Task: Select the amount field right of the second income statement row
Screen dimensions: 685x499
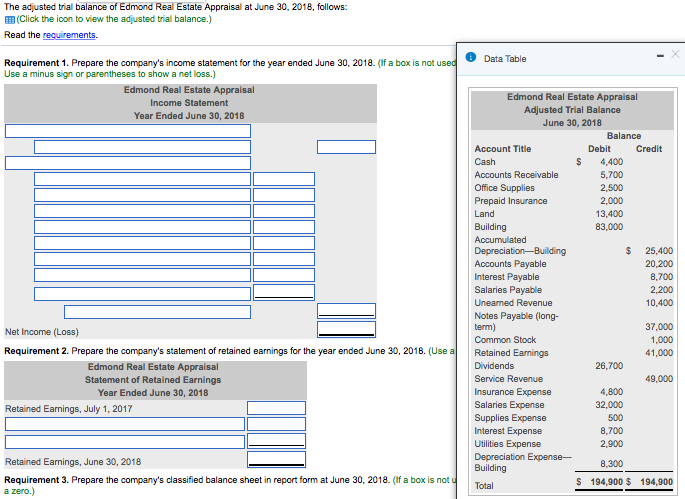Action: pyautogui.click(x=346, y=147)
